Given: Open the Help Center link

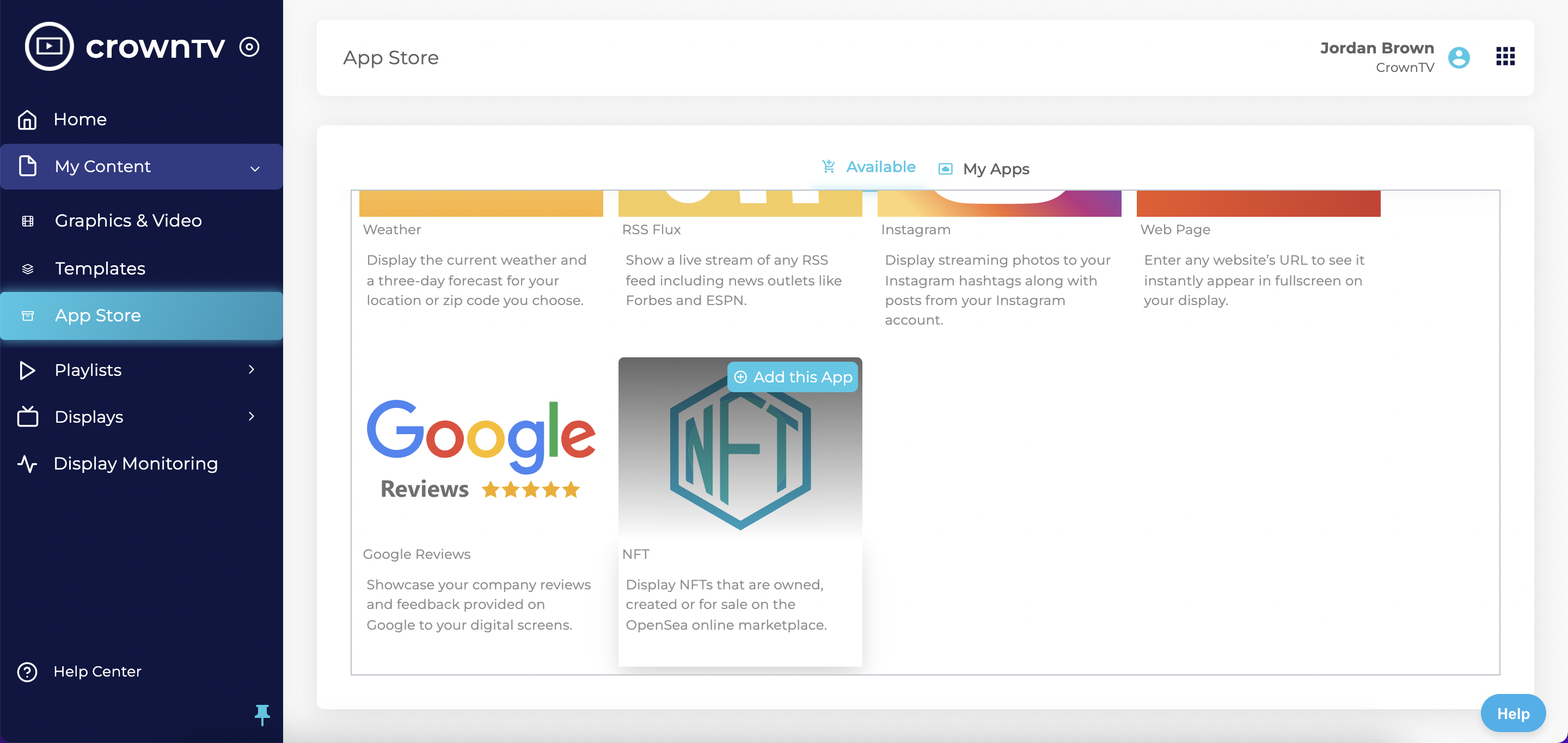Looking at the screenshot, I should click(97, 671).
